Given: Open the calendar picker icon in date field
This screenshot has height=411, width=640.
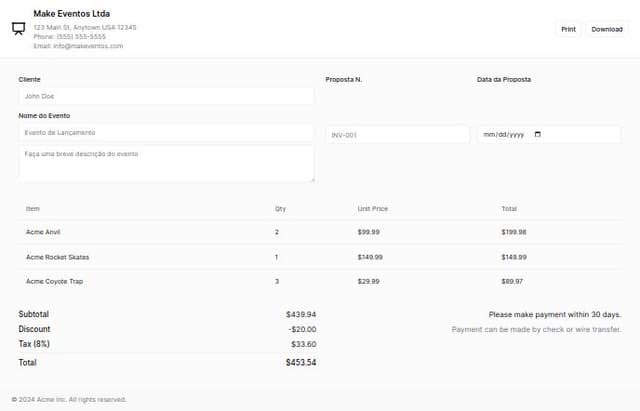Looking at the screenshot, I should [538, 134].
